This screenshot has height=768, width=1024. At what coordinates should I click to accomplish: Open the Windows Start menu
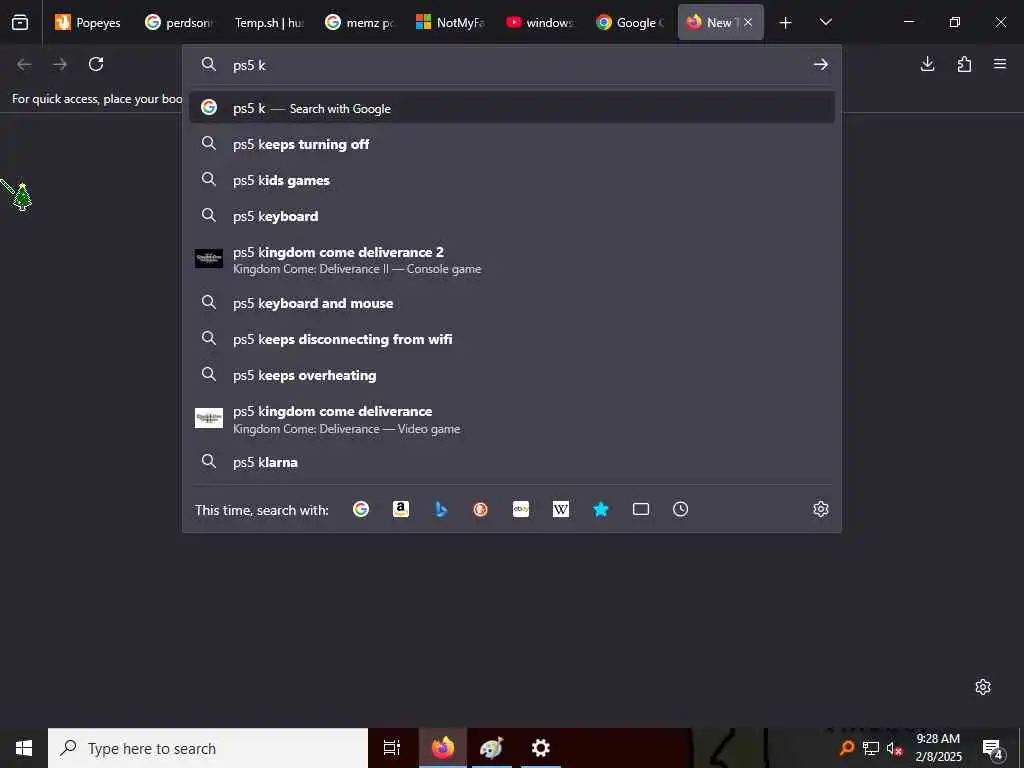(x=24, y=748)
